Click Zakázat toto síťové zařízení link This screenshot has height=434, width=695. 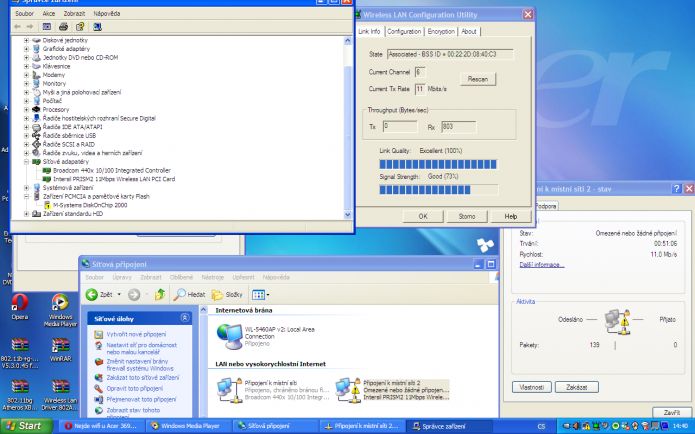(x=143, y=378)
